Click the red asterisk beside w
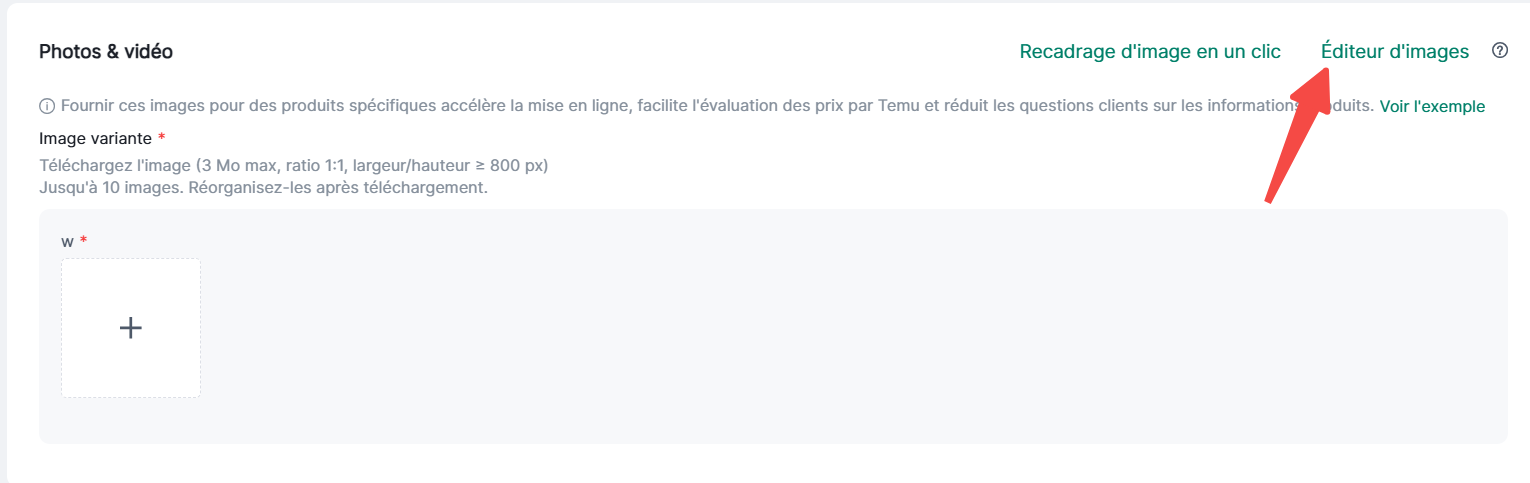Screen dimensions: 1530x483 pos(84,241)
